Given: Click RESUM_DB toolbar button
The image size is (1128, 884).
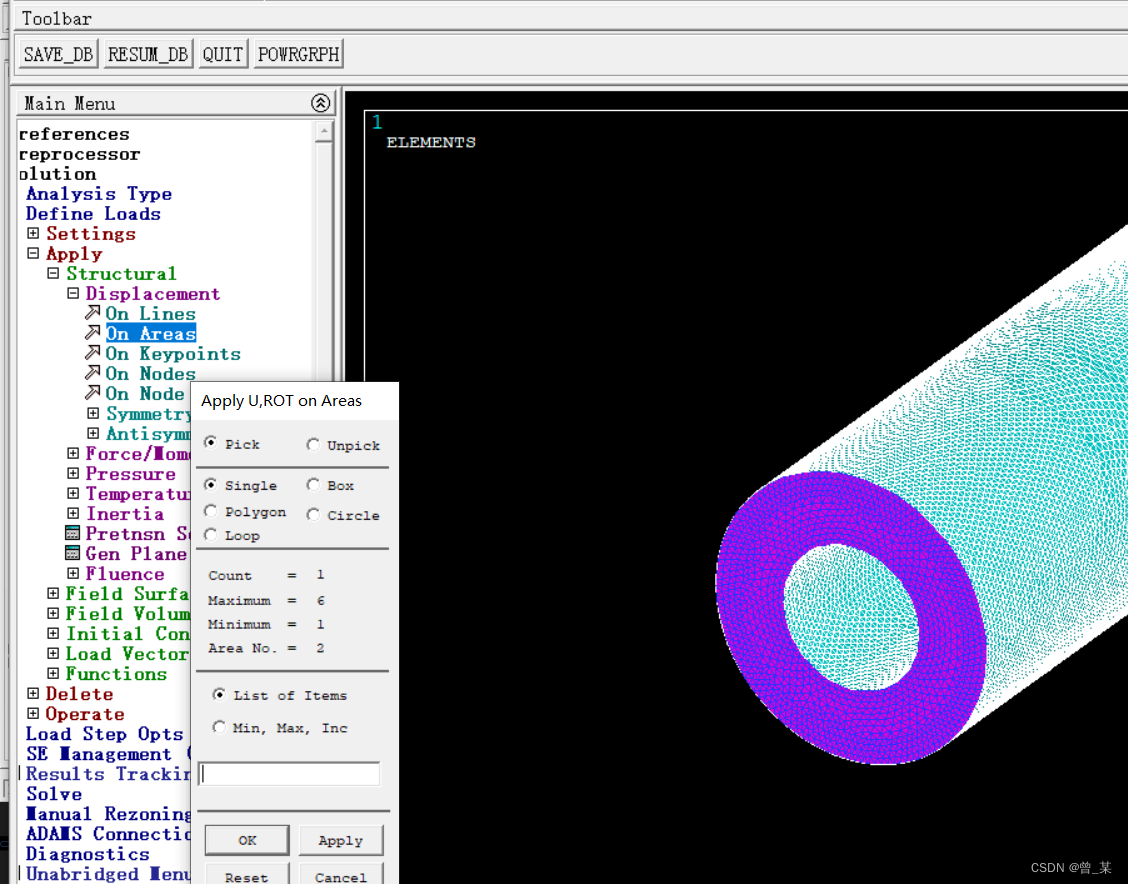Looking at the screenshot, I should [148, 54].
